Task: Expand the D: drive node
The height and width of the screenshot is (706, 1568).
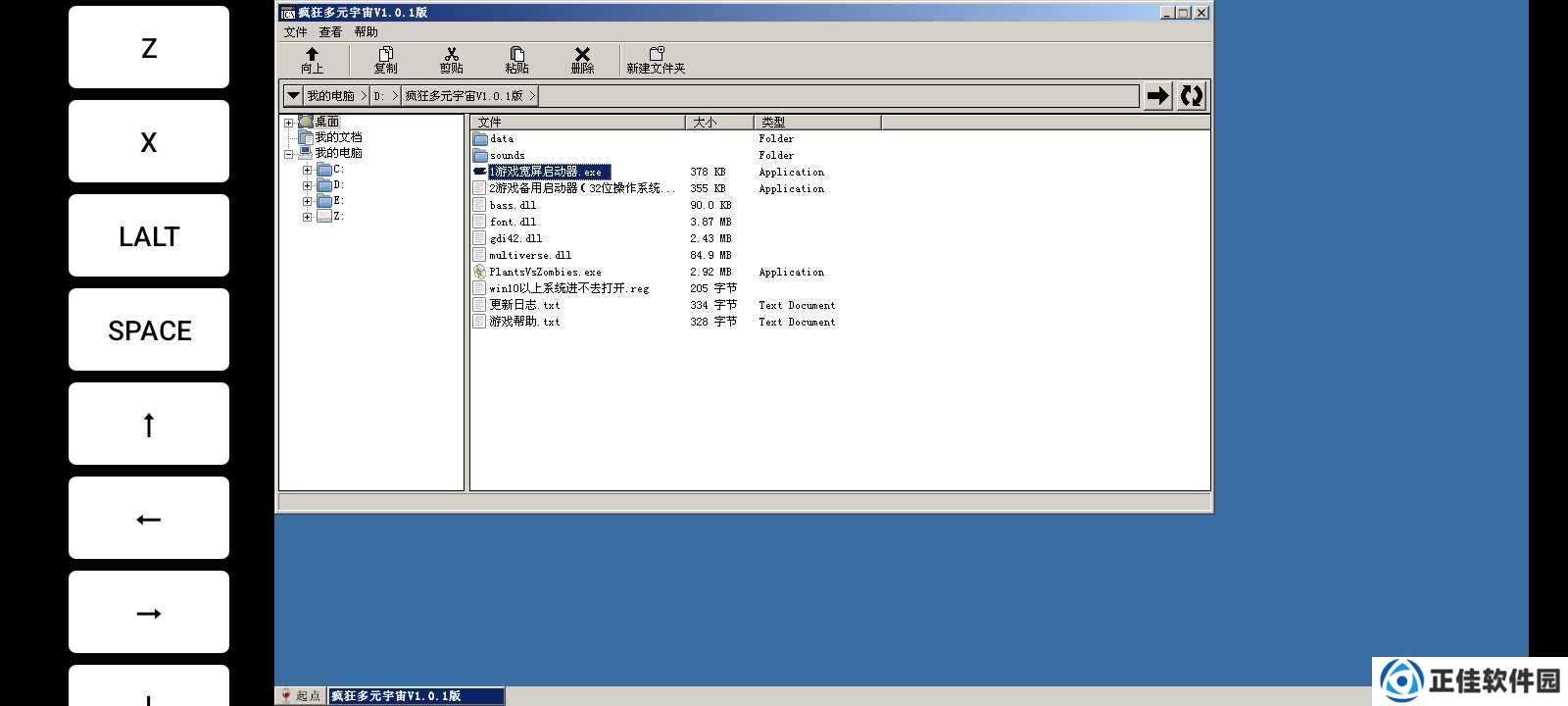Action: (307, 185)
